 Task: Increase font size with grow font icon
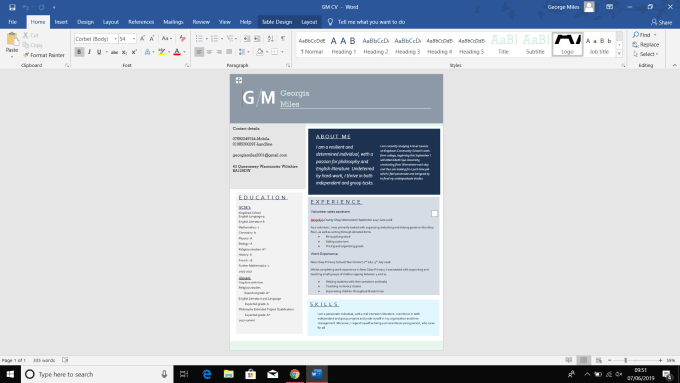pyautogui.click(x=142, y=39)
